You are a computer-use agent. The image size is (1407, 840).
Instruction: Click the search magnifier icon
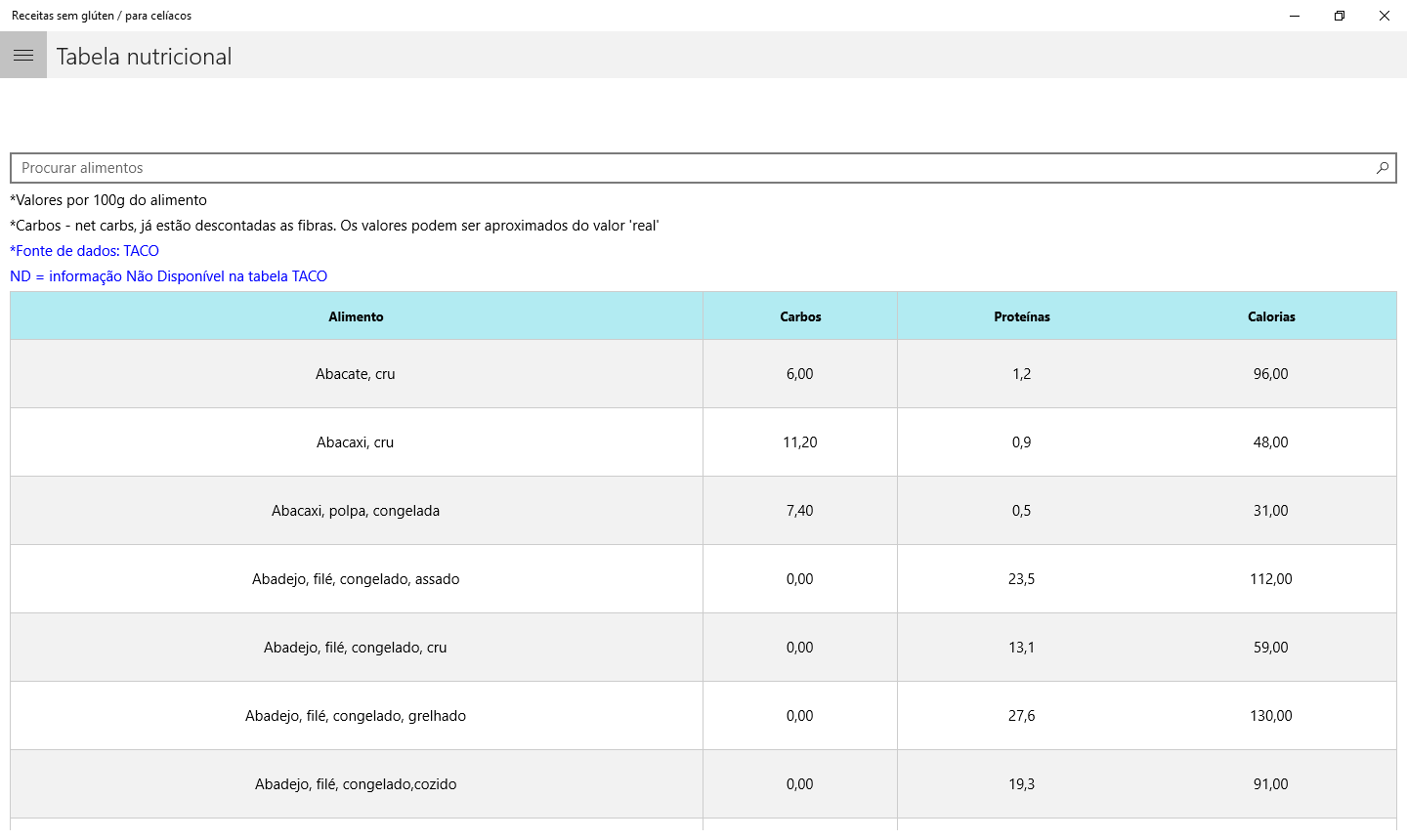tap(1382, 168)
